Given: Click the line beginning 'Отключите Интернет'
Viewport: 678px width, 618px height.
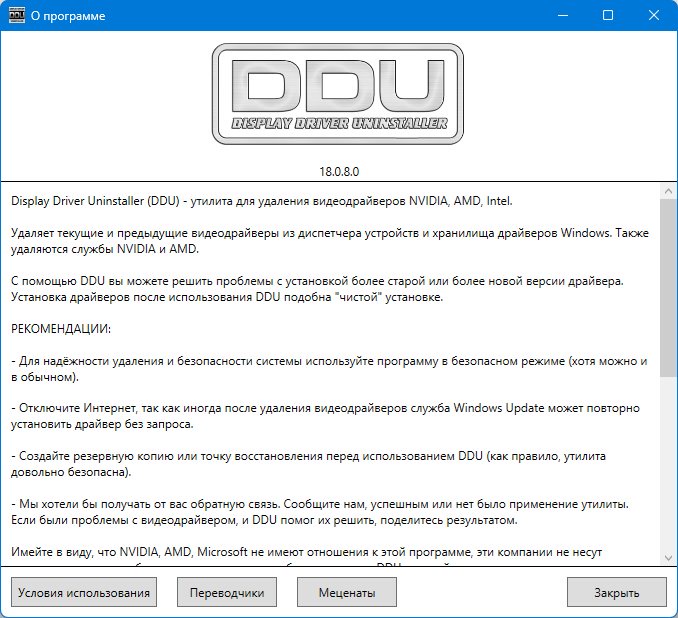Looking at the screenshot, I should [x=325, y=408].
